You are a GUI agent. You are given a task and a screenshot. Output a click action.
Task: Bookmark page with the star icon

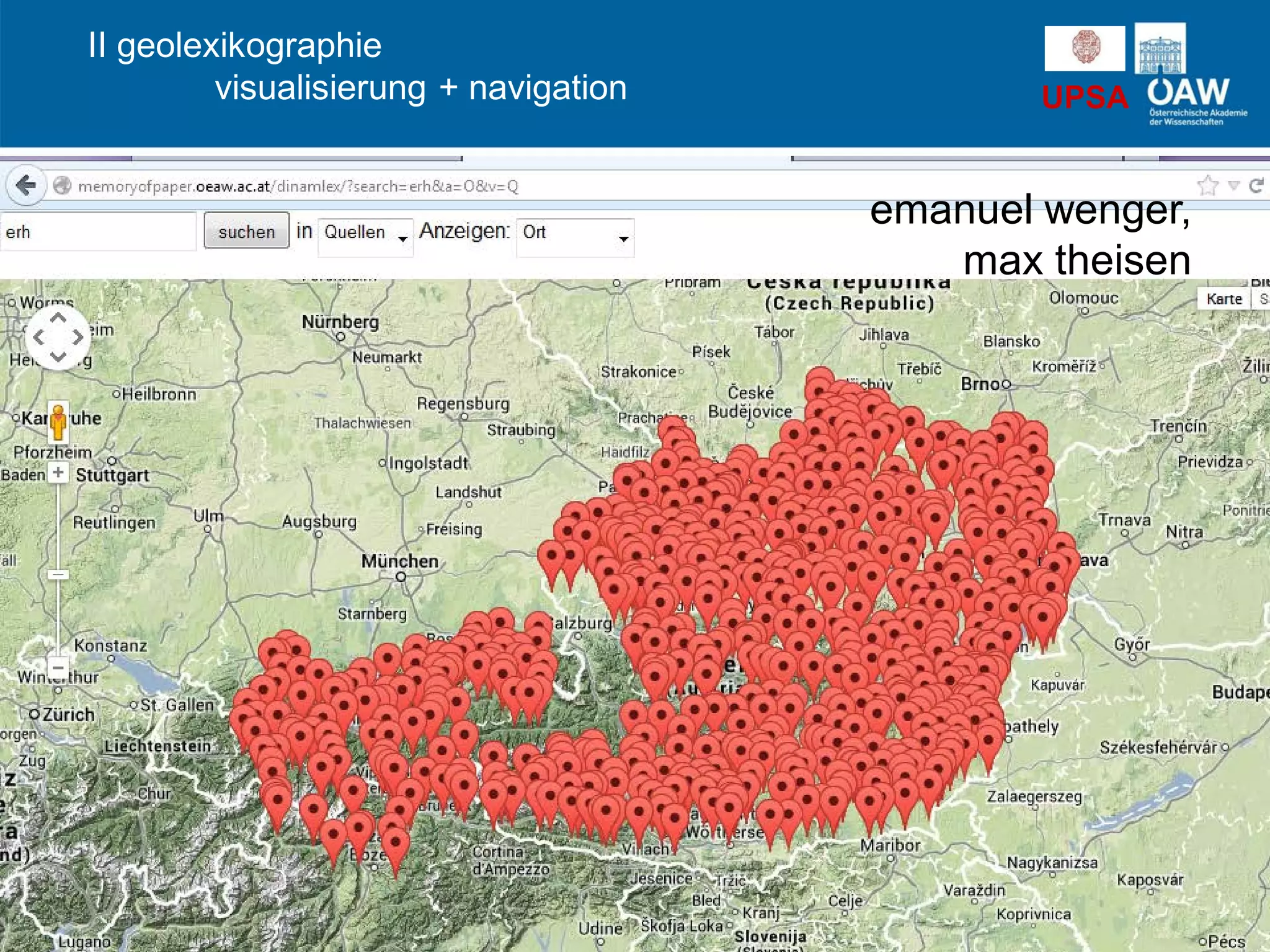pos(1207,185)
